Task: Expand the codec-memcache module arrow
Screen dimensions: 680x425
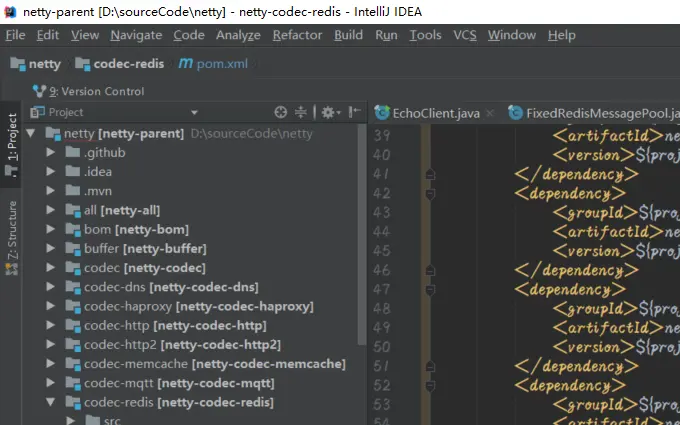Action: point(50,363)
